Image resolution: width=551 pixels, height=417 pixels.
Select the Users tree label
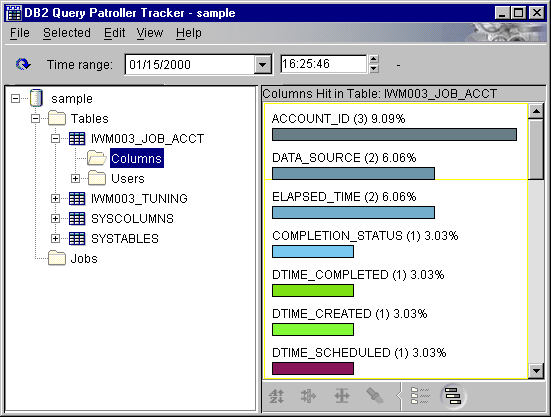click(128, 178)
